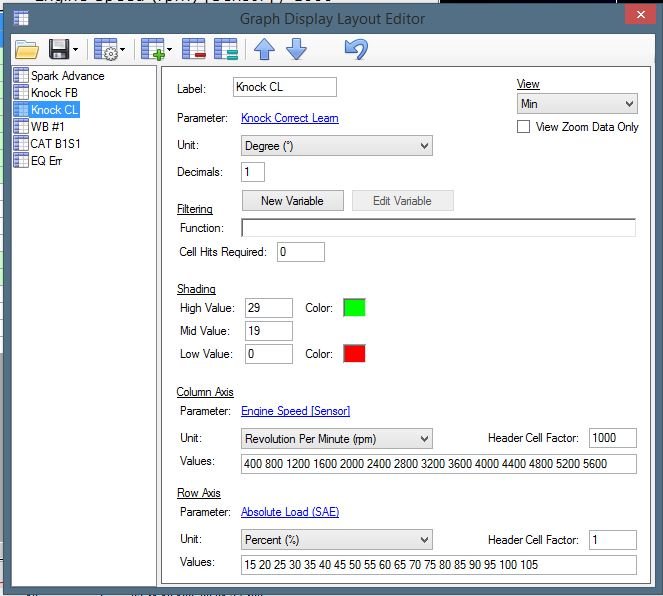Expand add-table dropdown arrow
Image resolution: width=663 pixels, height=596 pixels.
(x=170, y=49)
